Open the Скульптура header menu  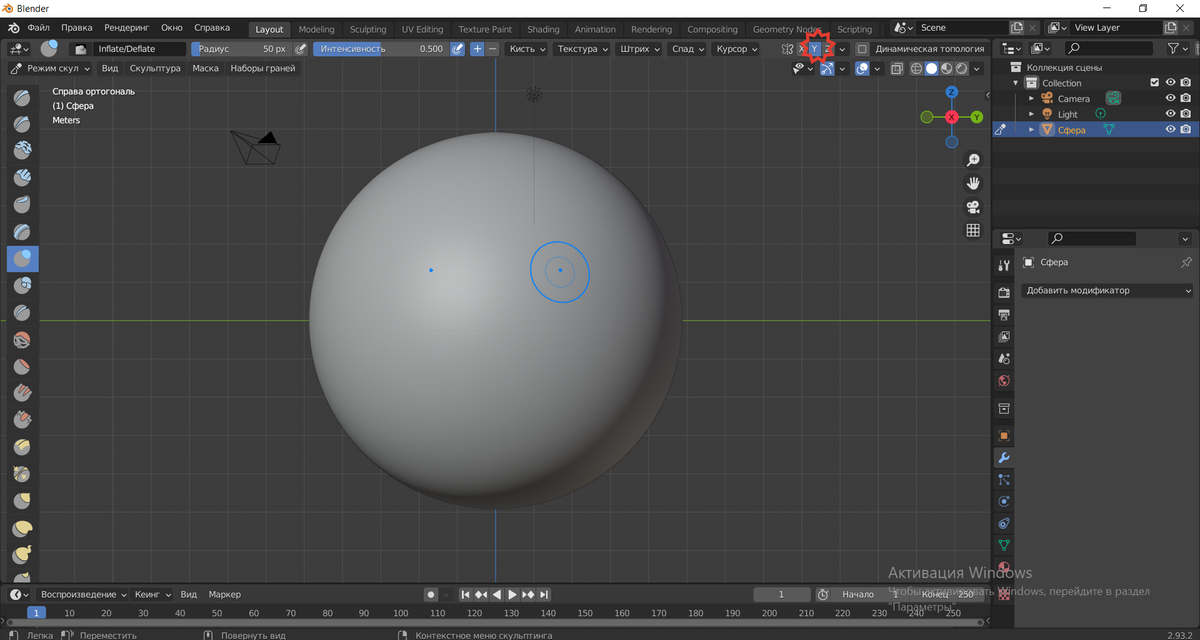155,69
